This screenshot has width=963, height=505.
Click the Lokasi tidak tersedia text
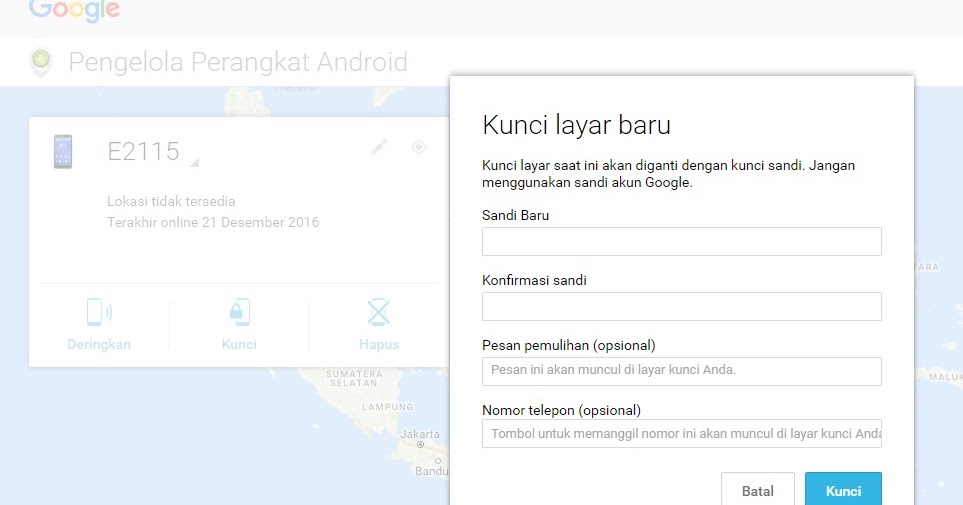coord(171,201)
